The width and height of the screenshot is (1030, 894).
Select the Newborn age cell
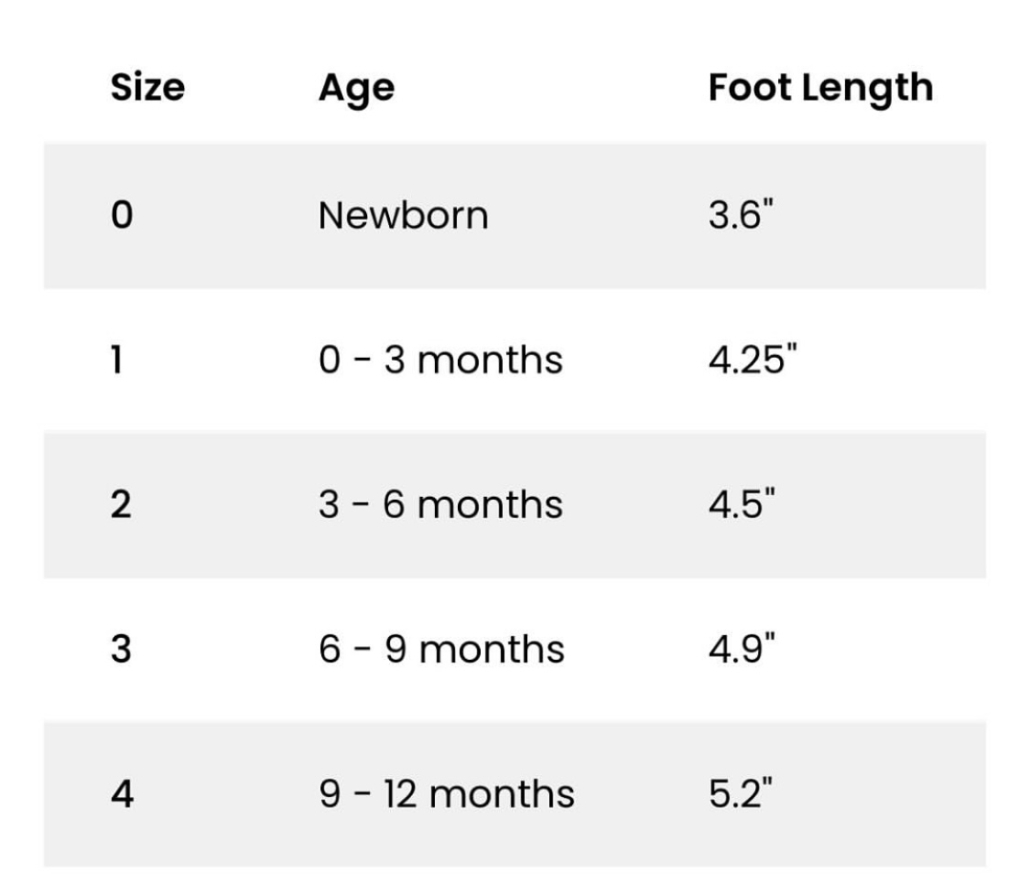click(403, 215)
